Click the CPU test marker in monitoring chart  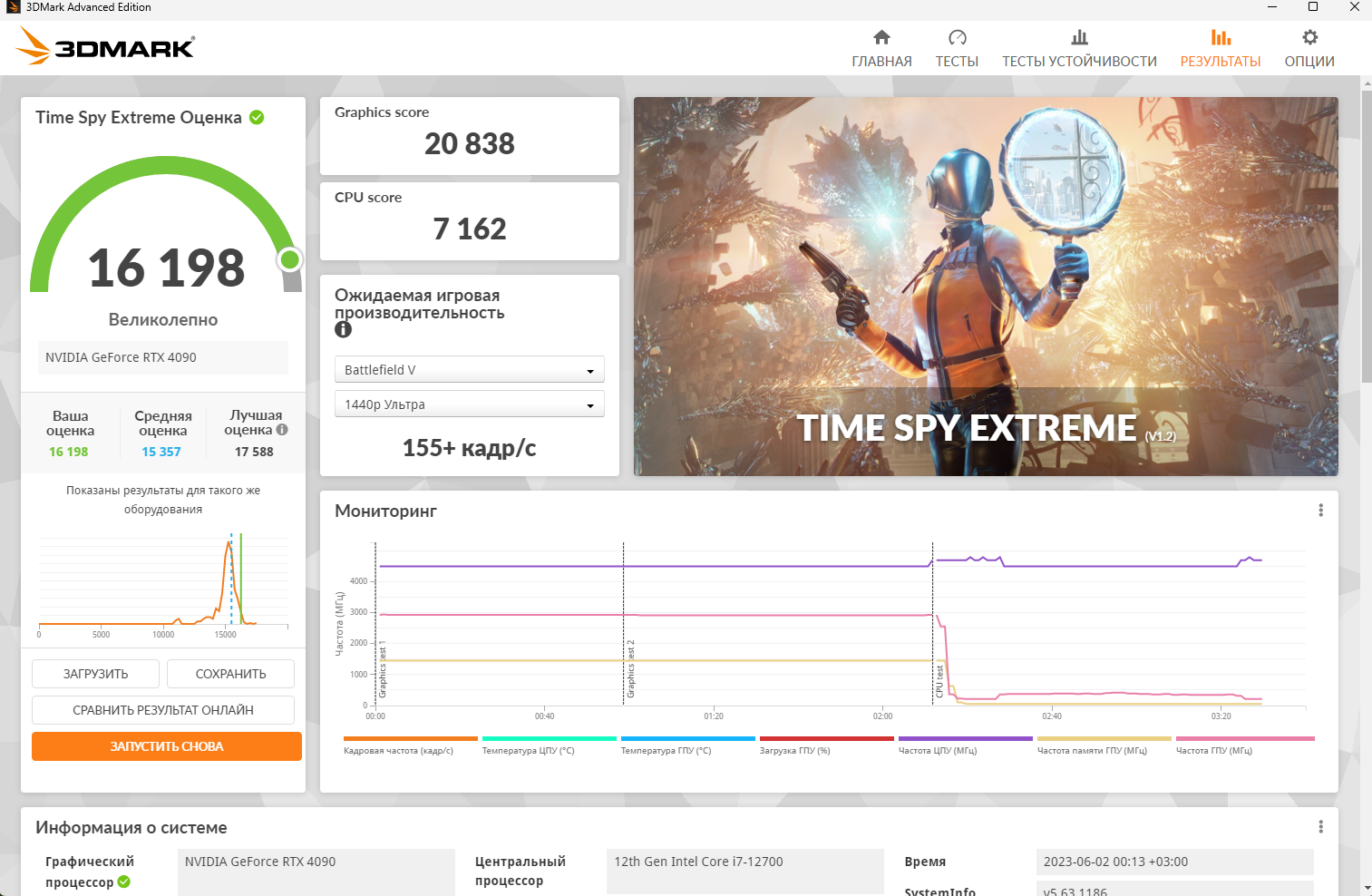[x=939, y=681]
